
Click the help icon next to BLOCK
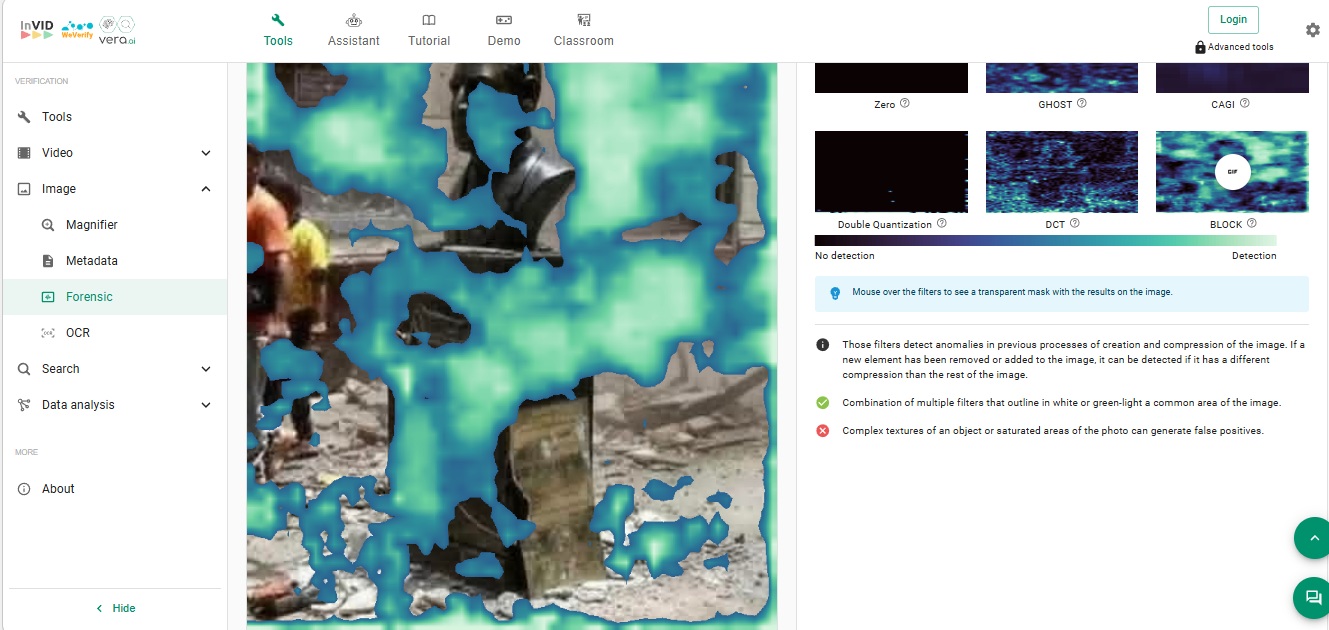[1252, 224]
